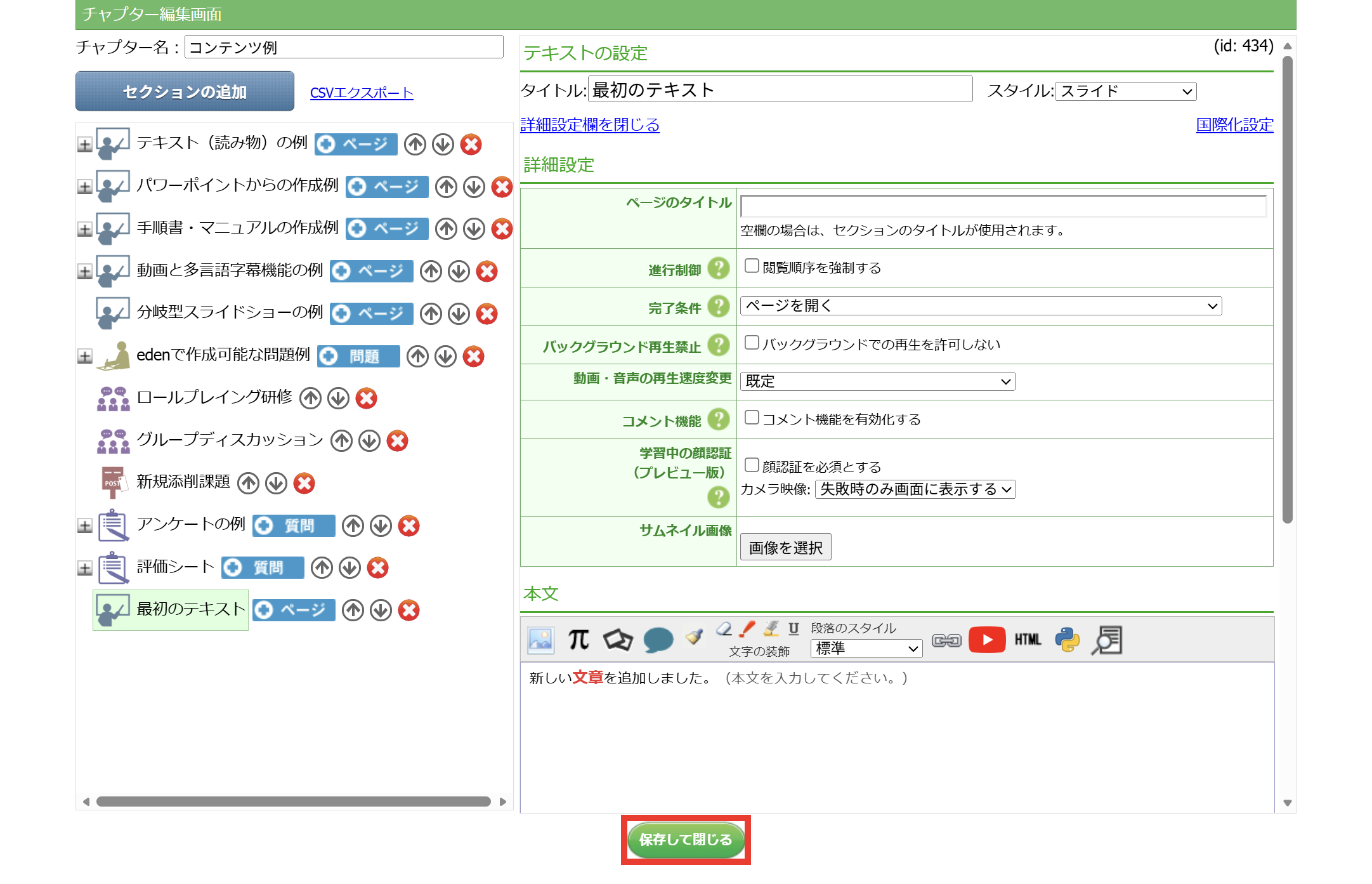
Task: Click the セクションの追加 button
Action: (x=185, y=91)
